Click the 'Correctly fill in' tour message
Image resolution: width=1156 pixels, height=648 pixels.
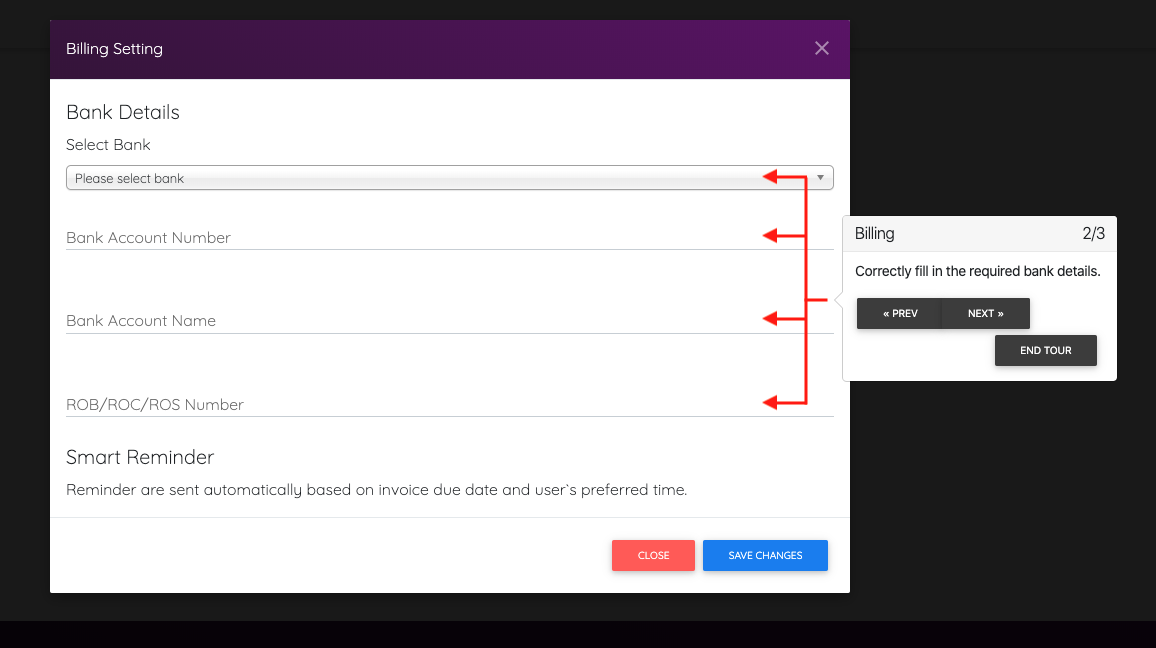977,271
